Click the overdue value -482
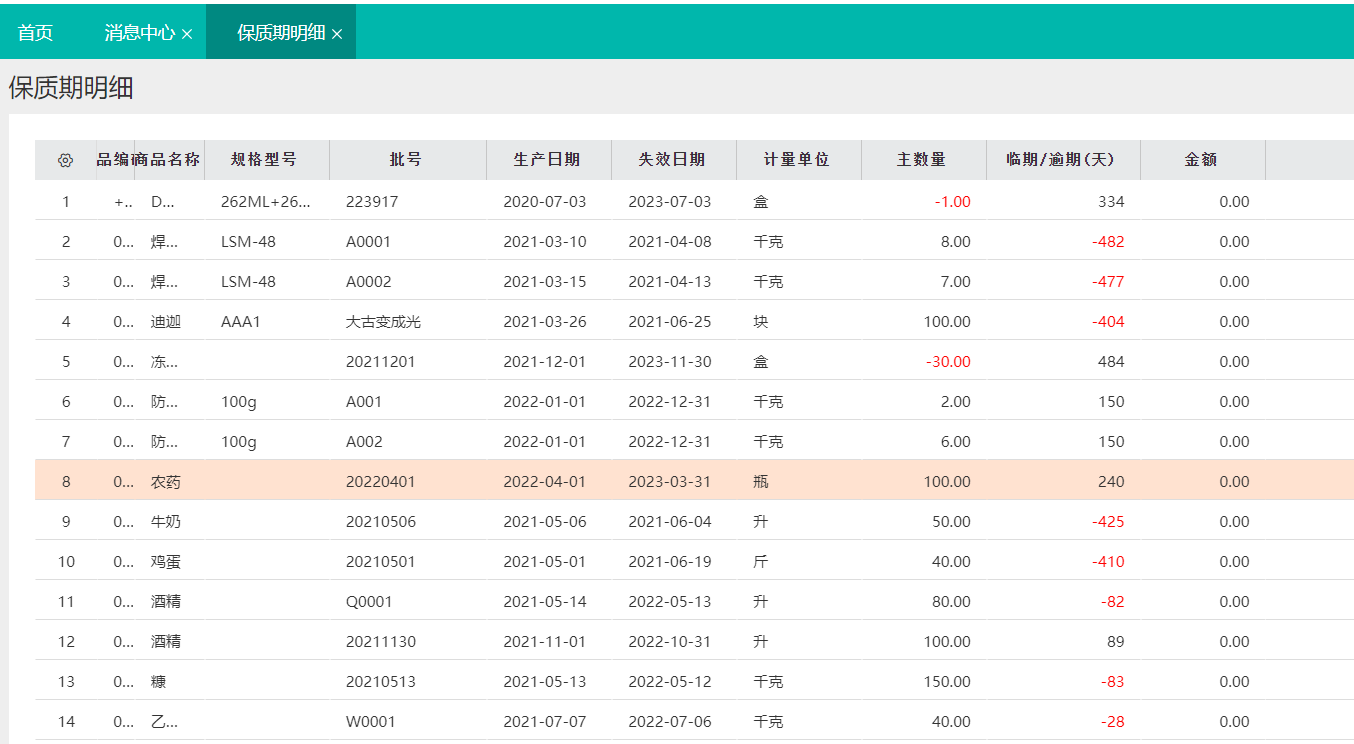1354x744 pixels. [1108, 242]
